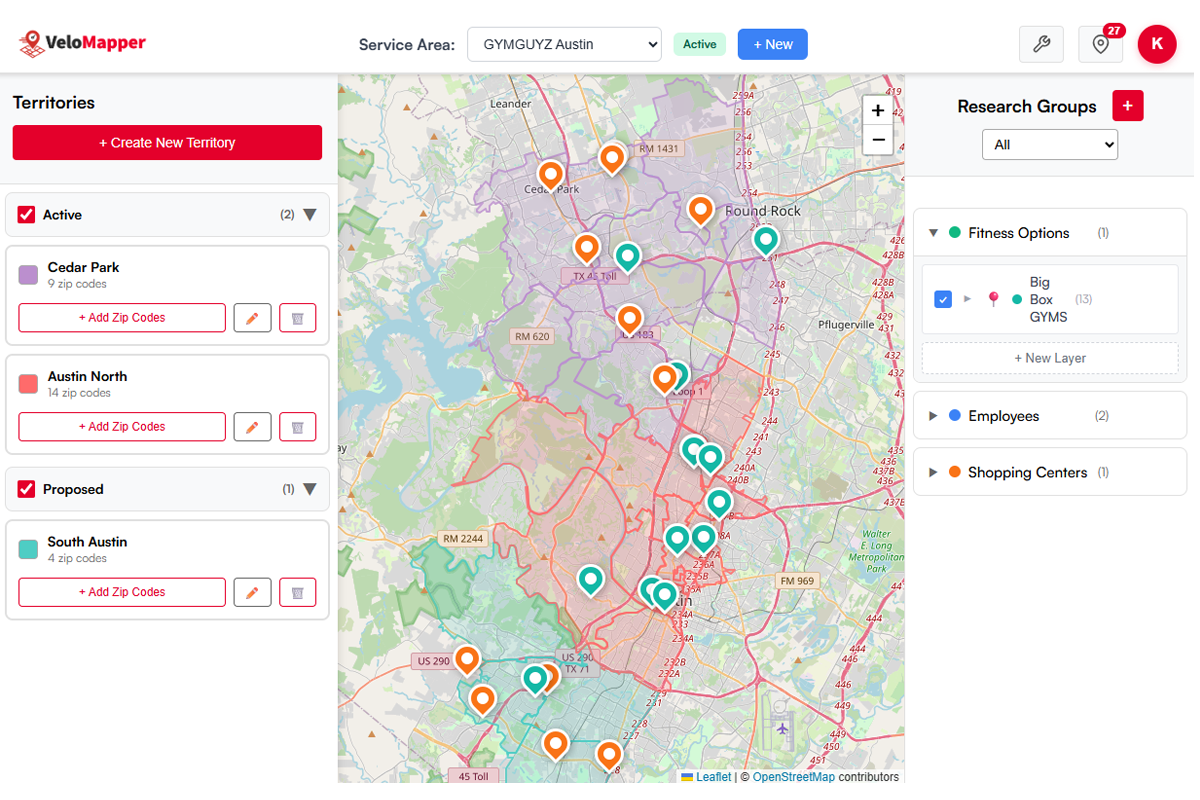Edit the South Austin territory
Screen dimensions: 1200x800
pyautogui.click(x=252, y=592)
